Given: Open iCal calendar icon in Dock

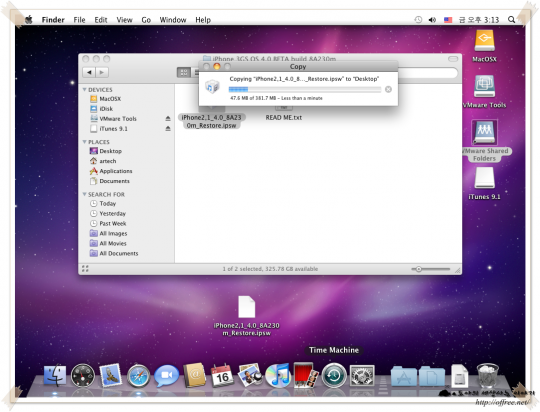Looking at the screenshot, I should 222,375.
